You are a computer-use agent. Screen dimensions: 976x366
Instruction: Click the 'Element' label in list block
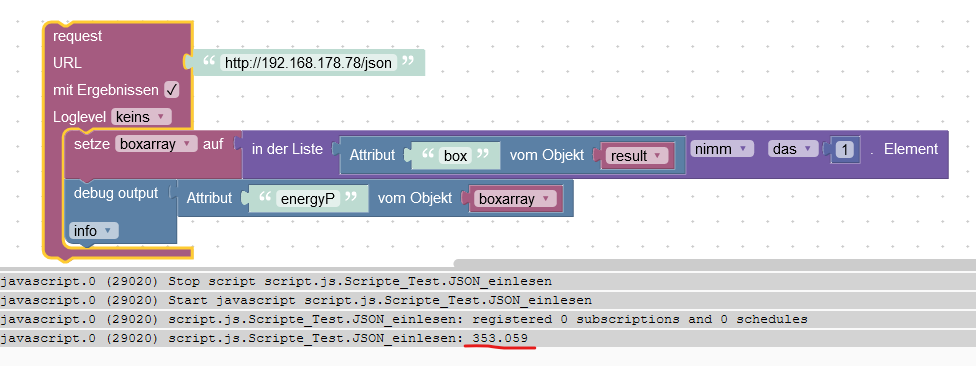pyautogui.click(x=911, y=149)
